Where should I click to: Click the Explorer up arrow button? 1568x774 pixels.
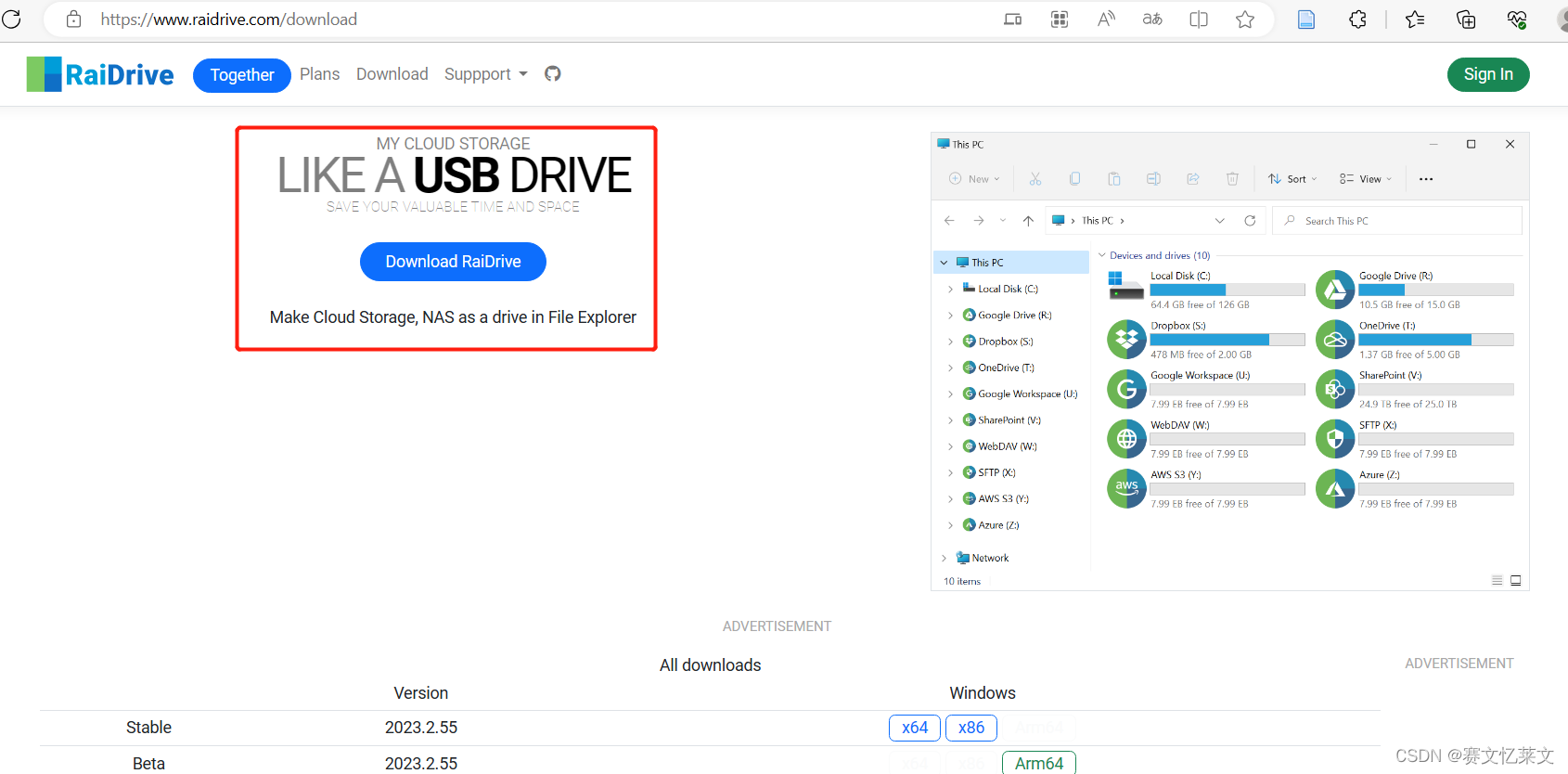1028,221
